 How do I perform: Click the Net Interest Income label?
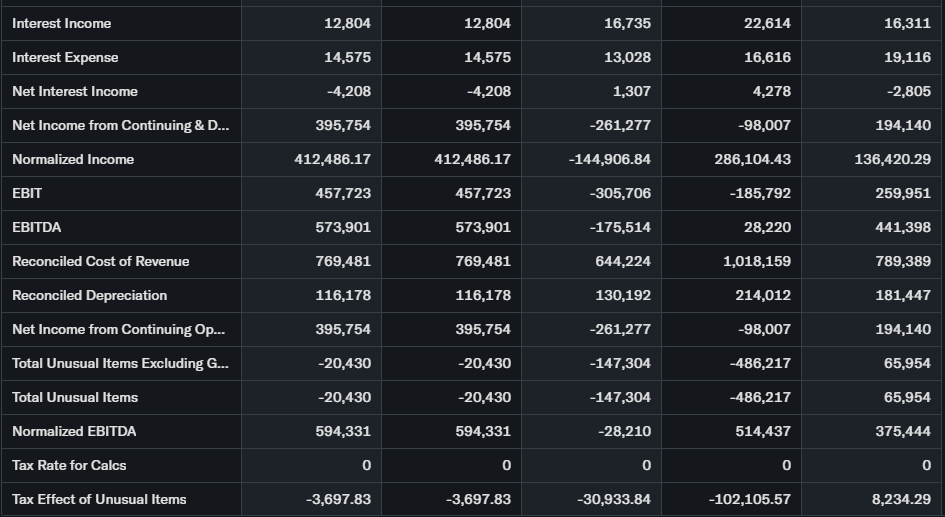click(75, 91)
